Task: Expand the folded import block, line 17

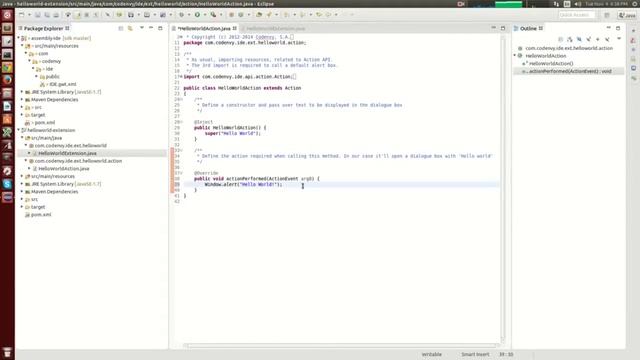Action: tap(181, 76)
